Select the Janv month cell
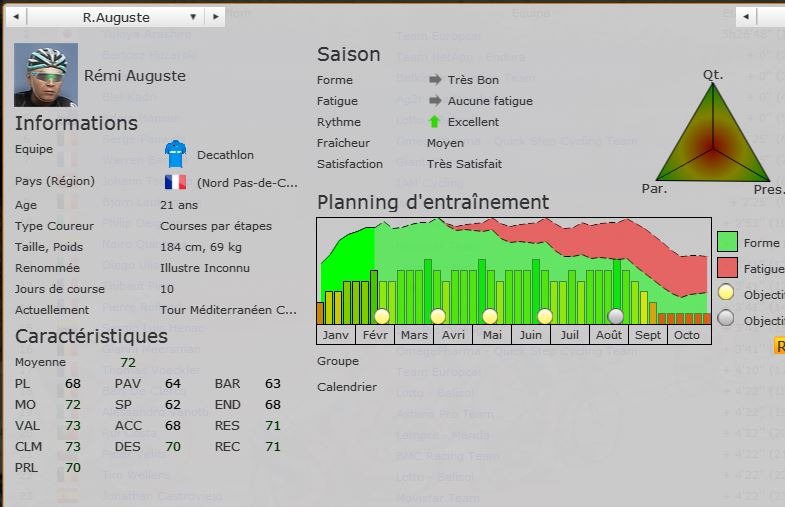Viewport: 785px width, 507px height. click(x=336, y=335)
